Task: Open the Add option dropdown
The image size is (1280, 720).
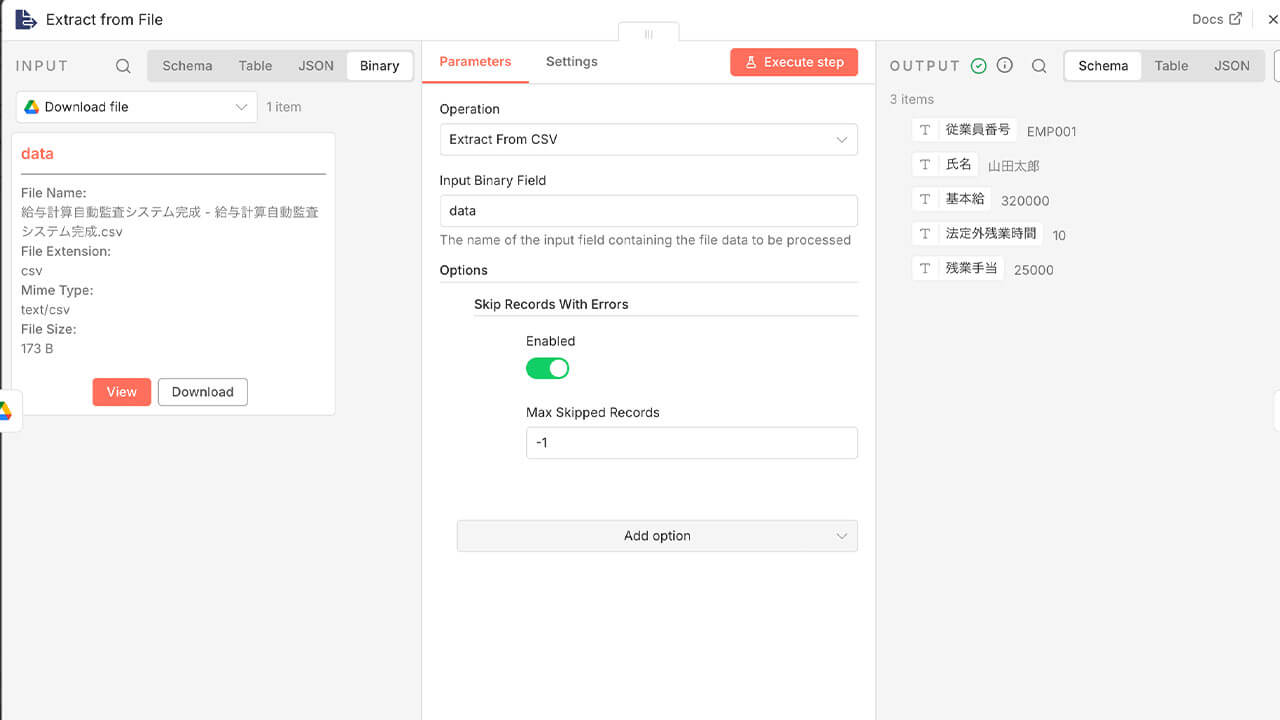Action: pos(657,536)
